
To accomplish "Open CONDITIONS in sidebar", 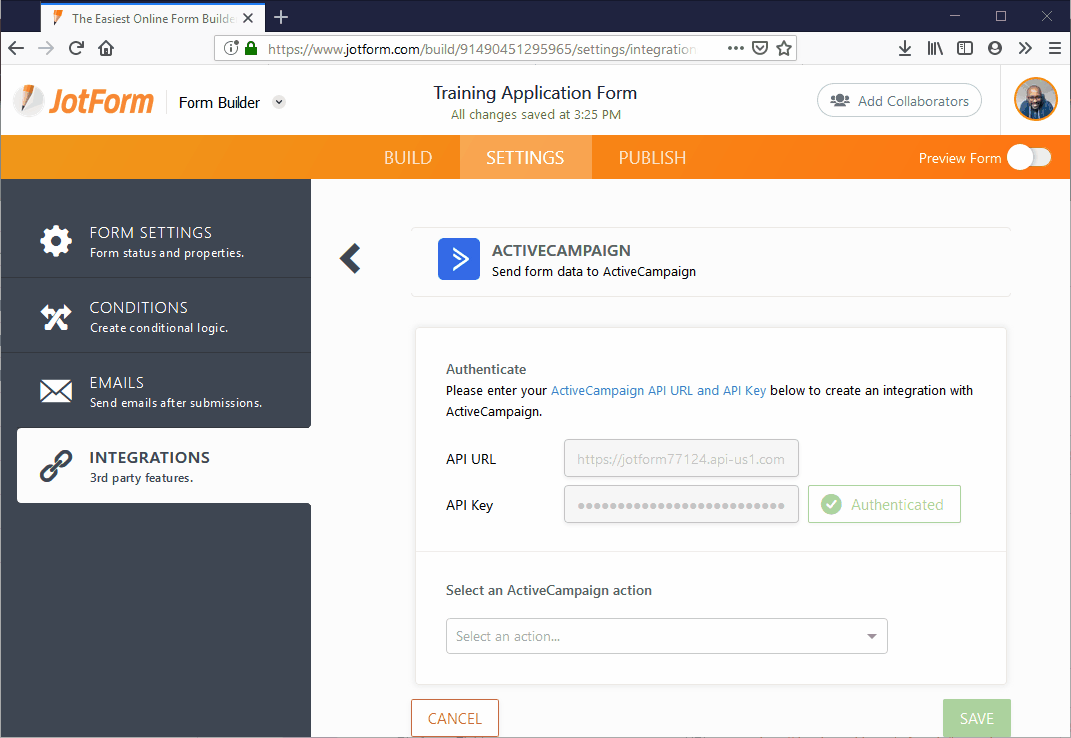I will click(156, 316).
